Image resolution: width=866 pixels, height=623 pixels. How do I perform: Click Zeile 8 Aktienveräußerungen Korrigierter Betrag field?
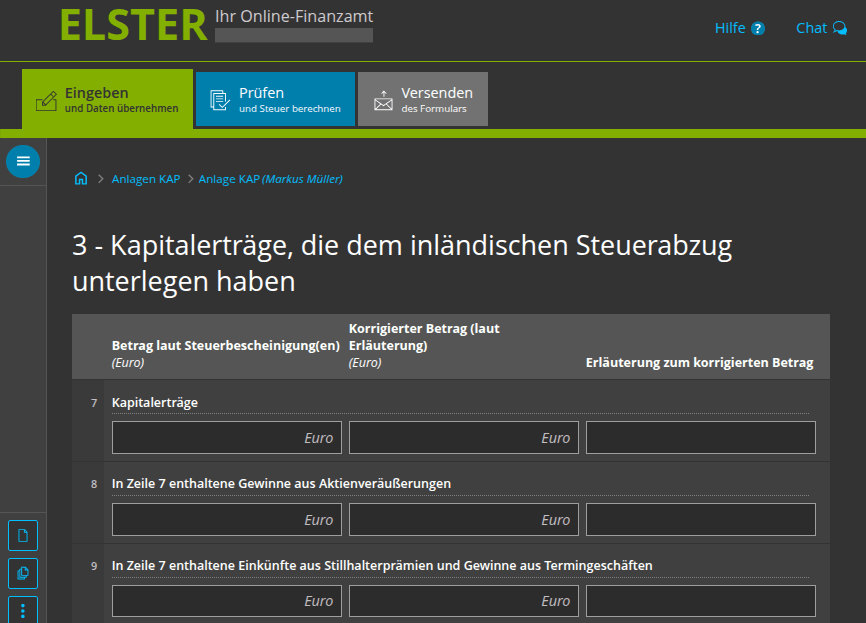click(463, 519)
